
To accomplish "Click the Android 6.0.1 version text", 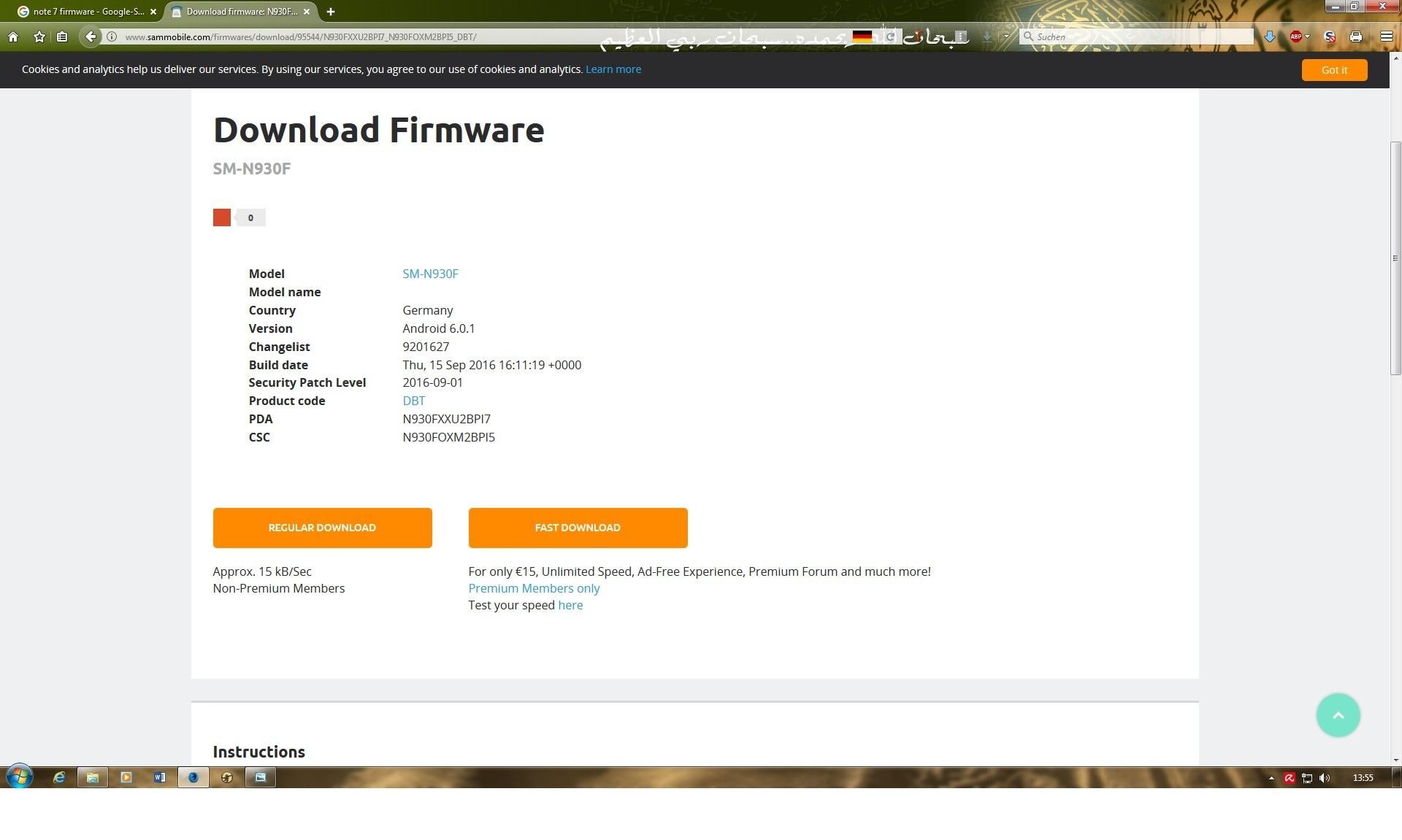I will (x=439, y=328).
